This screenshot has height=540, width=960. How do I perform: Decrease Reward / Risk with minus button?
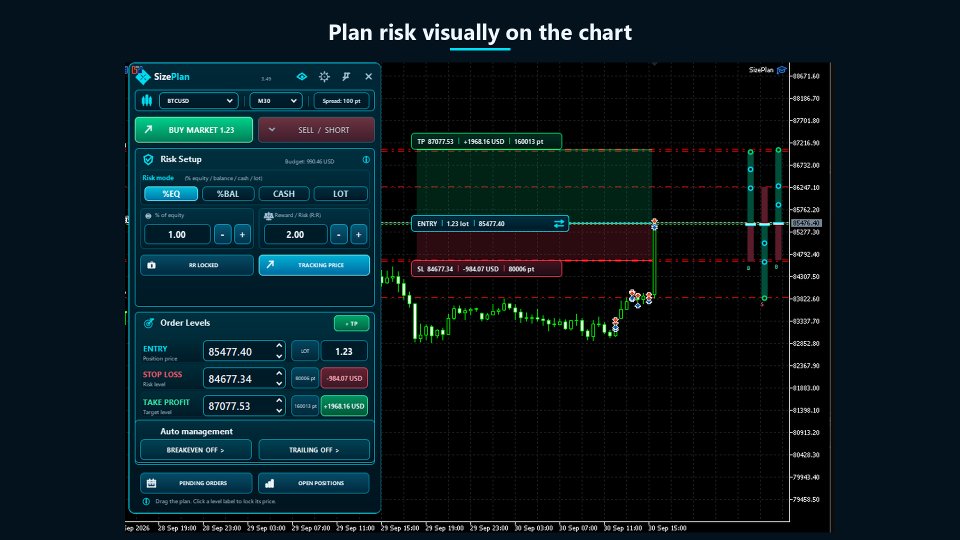coord(339,234)
